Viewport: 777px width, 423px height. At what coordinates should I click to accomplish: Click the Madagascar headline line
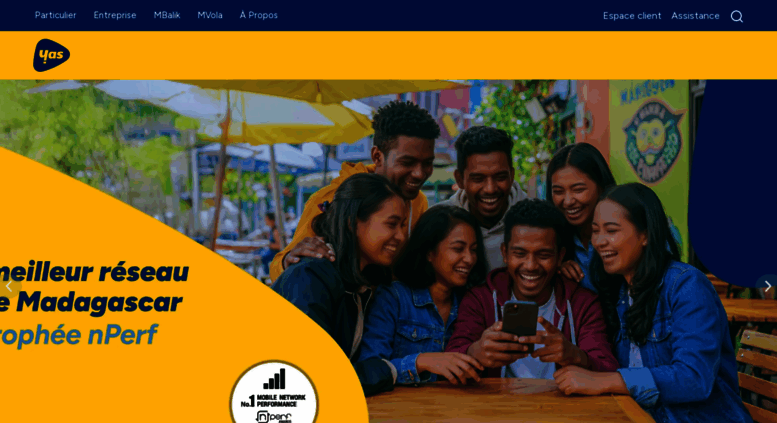point(91,303)
